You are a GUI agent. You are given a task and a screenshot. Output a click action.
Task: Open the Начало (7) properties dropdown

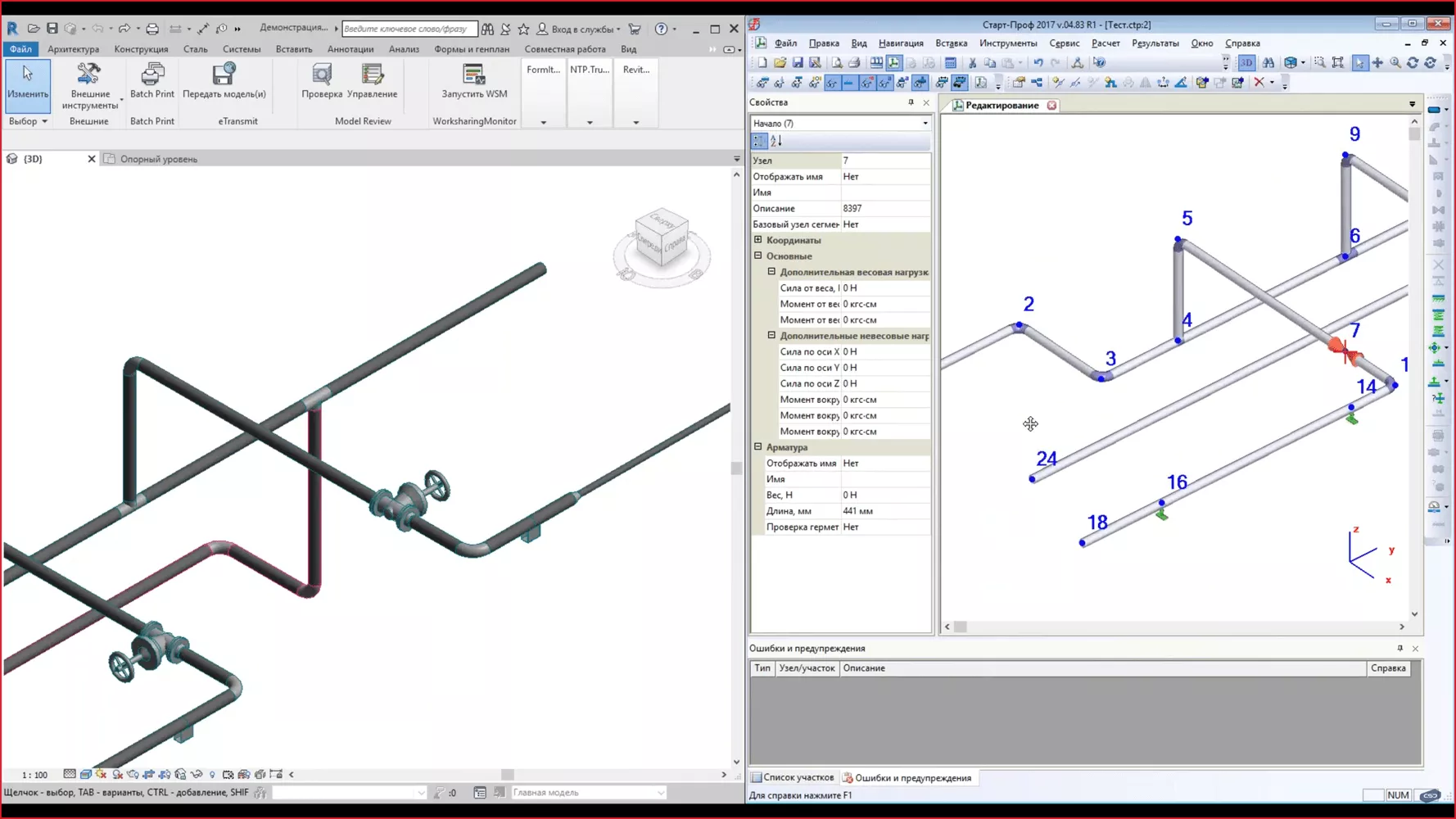(x=925, y=123)
